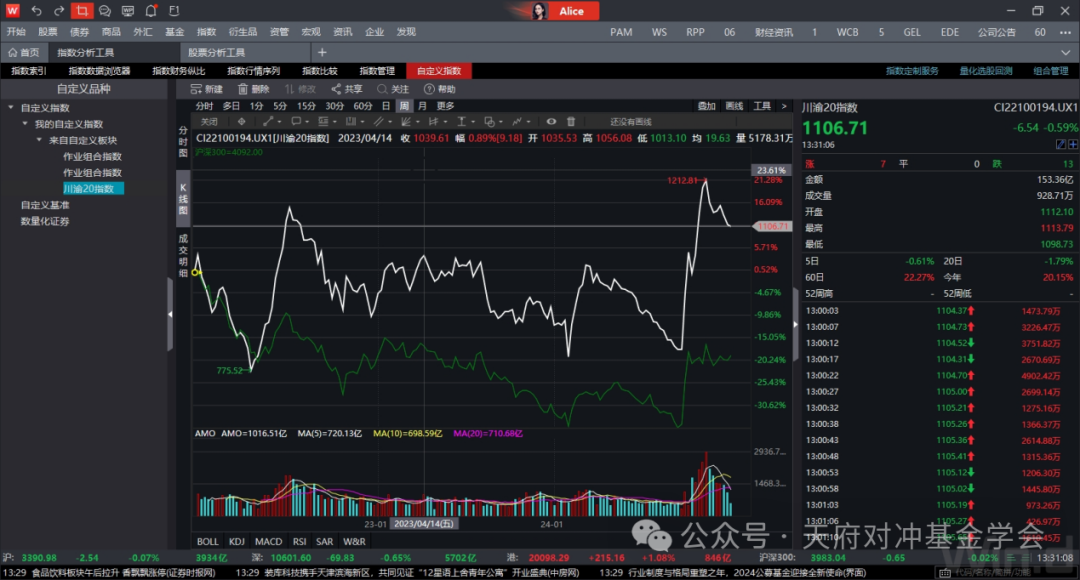Switch chart period to 月 (monthly)
Viewport: 1080px width, 580px height.
click(422, 106)
